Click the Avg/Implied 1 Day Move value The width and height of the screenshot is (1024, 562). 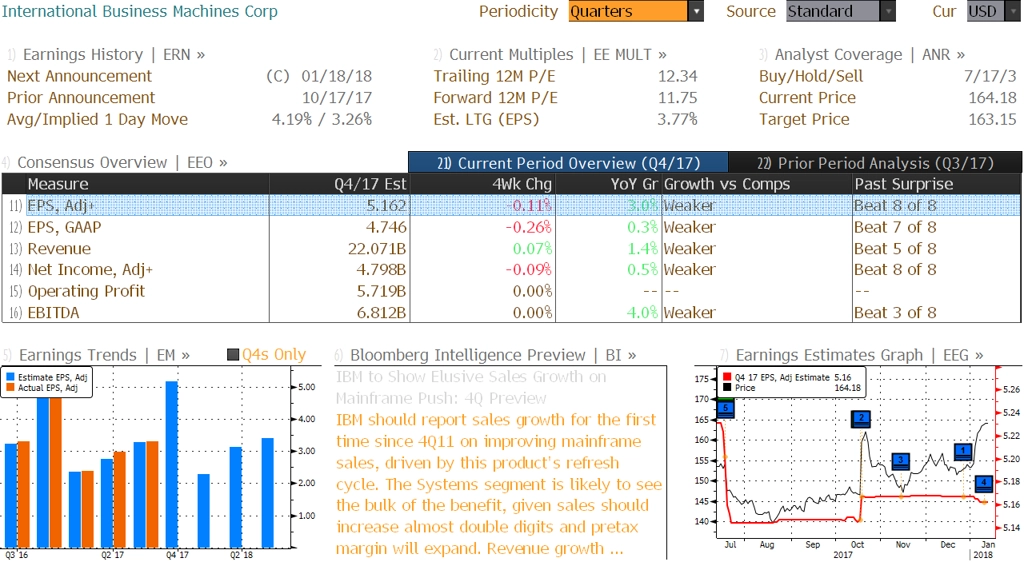point(321,119)
